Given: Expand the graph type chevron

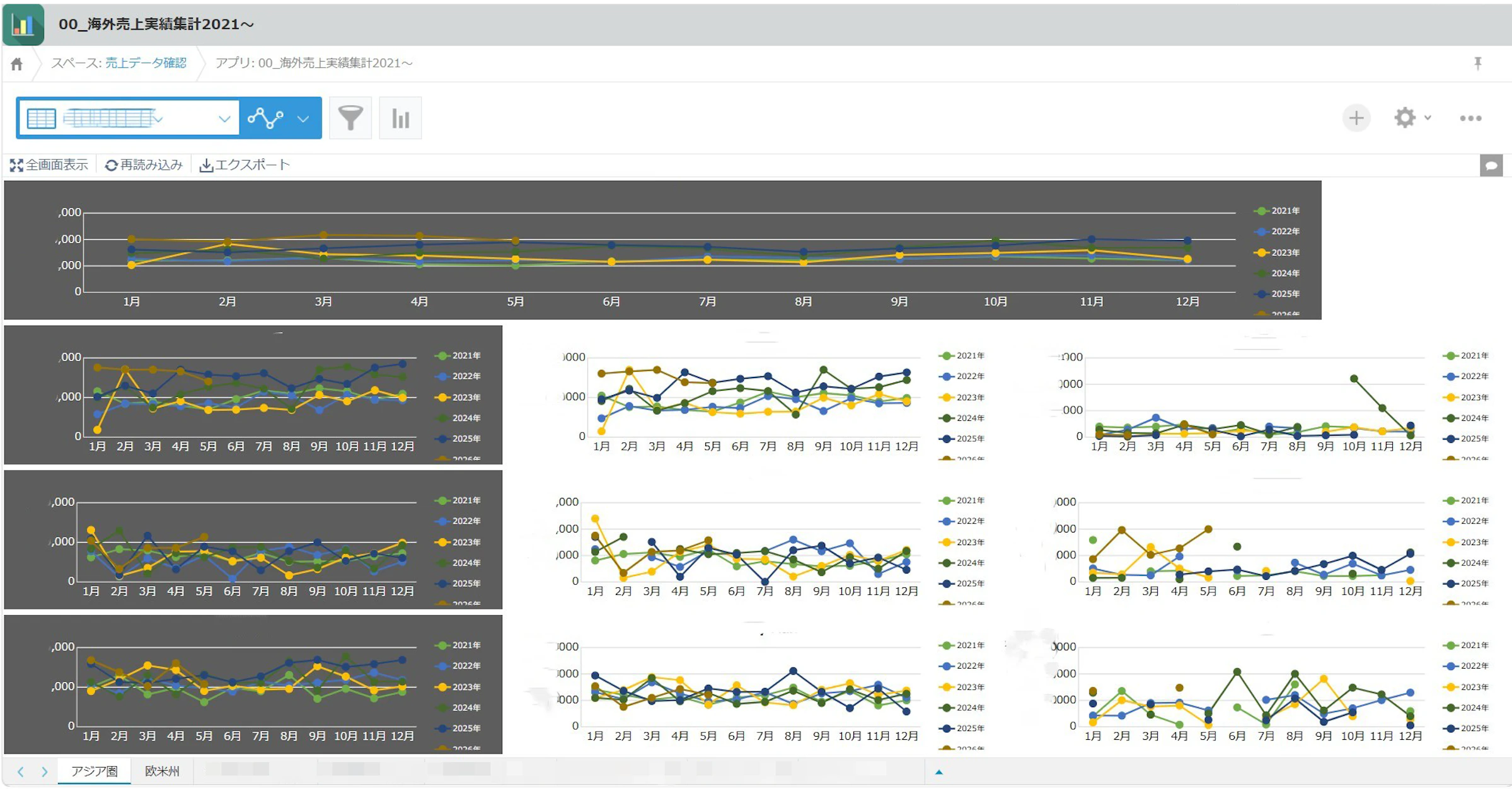Looking at the screenshot, I should point(303,118).
